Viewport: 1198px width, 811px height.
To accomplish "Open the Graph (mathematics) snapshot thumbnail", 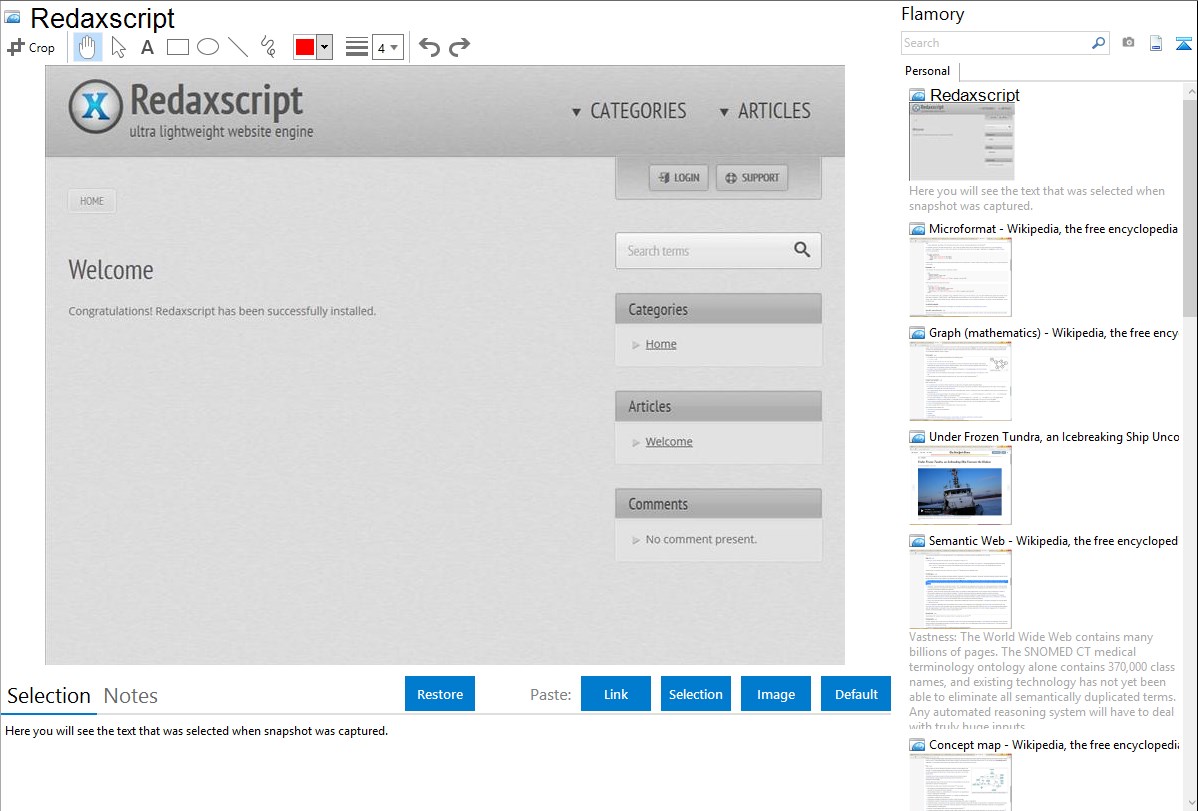I will point(960,381).
